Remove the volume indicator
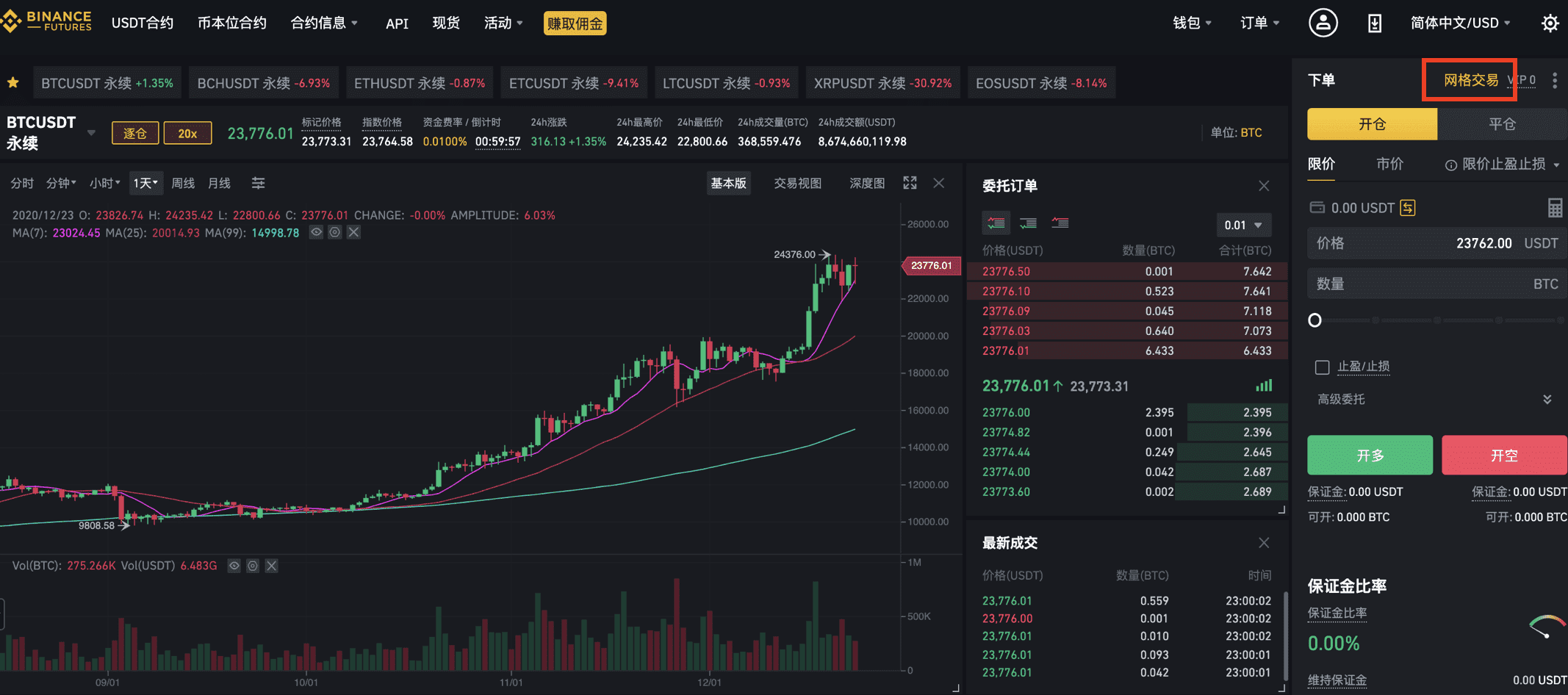Image resolution: width=1568 pixels, height=695 pixels. coord(271,566)
